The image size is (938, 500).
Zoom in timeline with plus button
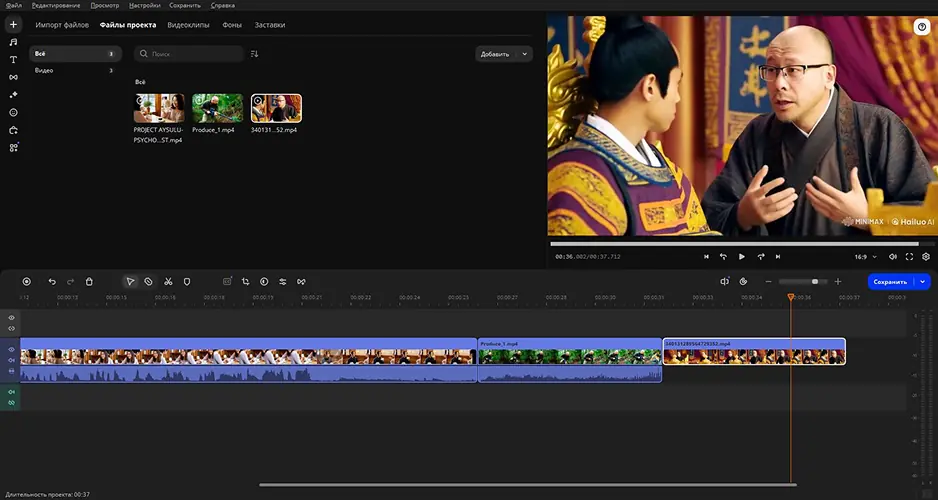point(838,282)
